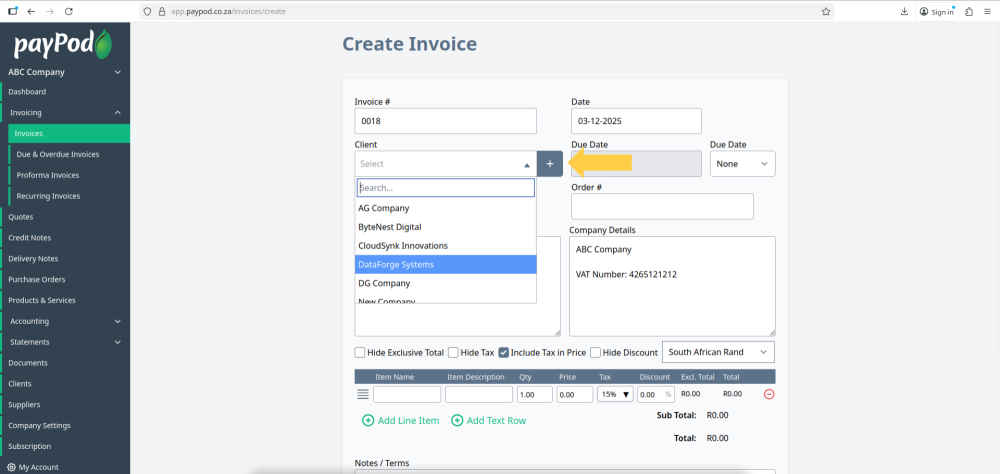Remove line item with red minus icon

pos(769,394)
